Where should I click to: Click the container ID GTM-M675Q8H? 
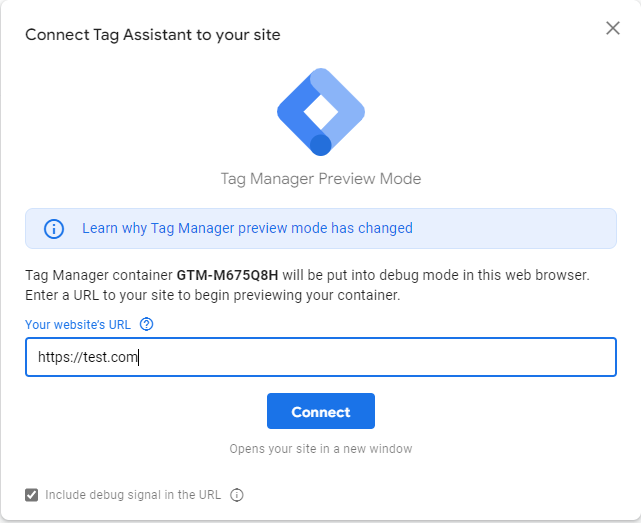pos(228,274)
